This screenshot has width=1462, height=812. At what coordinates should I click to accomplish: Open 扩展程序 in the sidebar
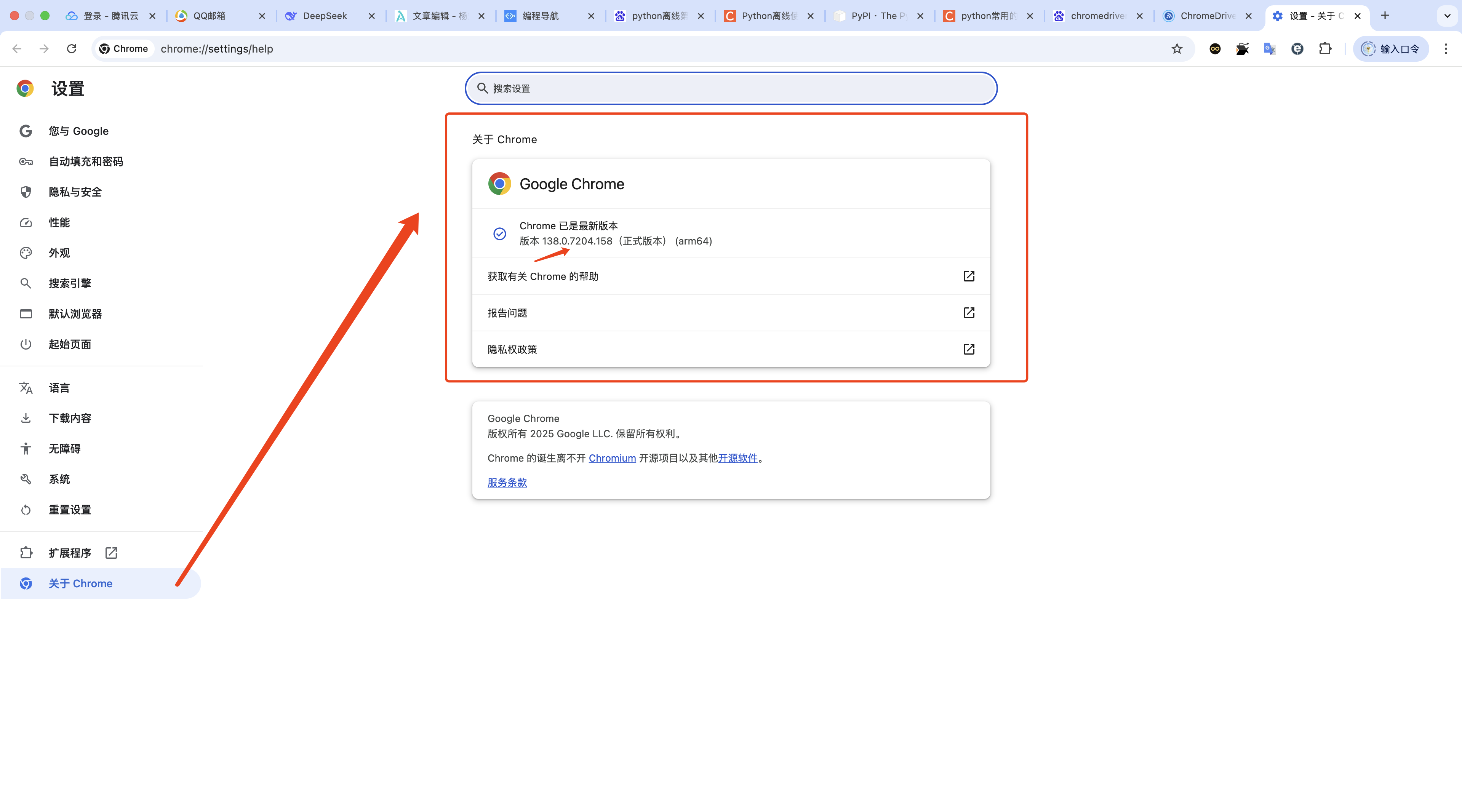[x=69, y=553]
